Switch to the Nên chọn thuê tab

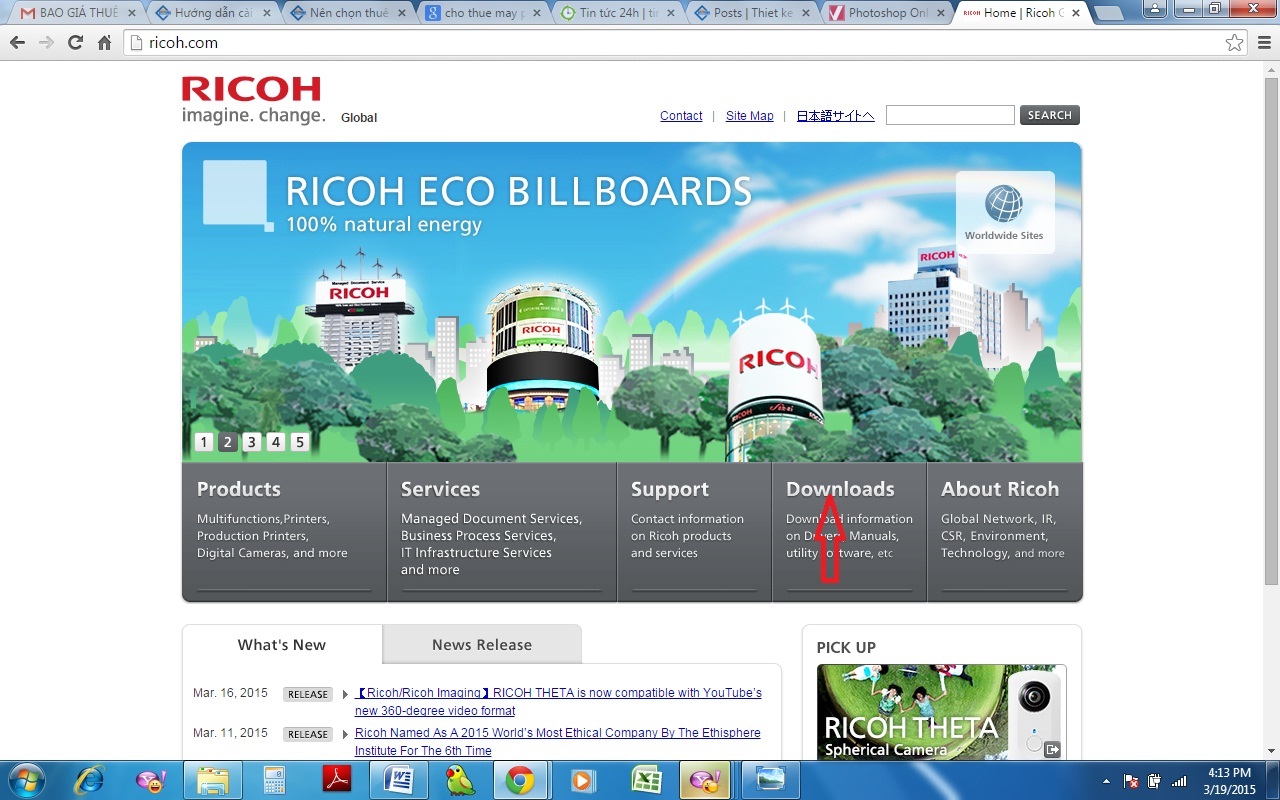345,13
